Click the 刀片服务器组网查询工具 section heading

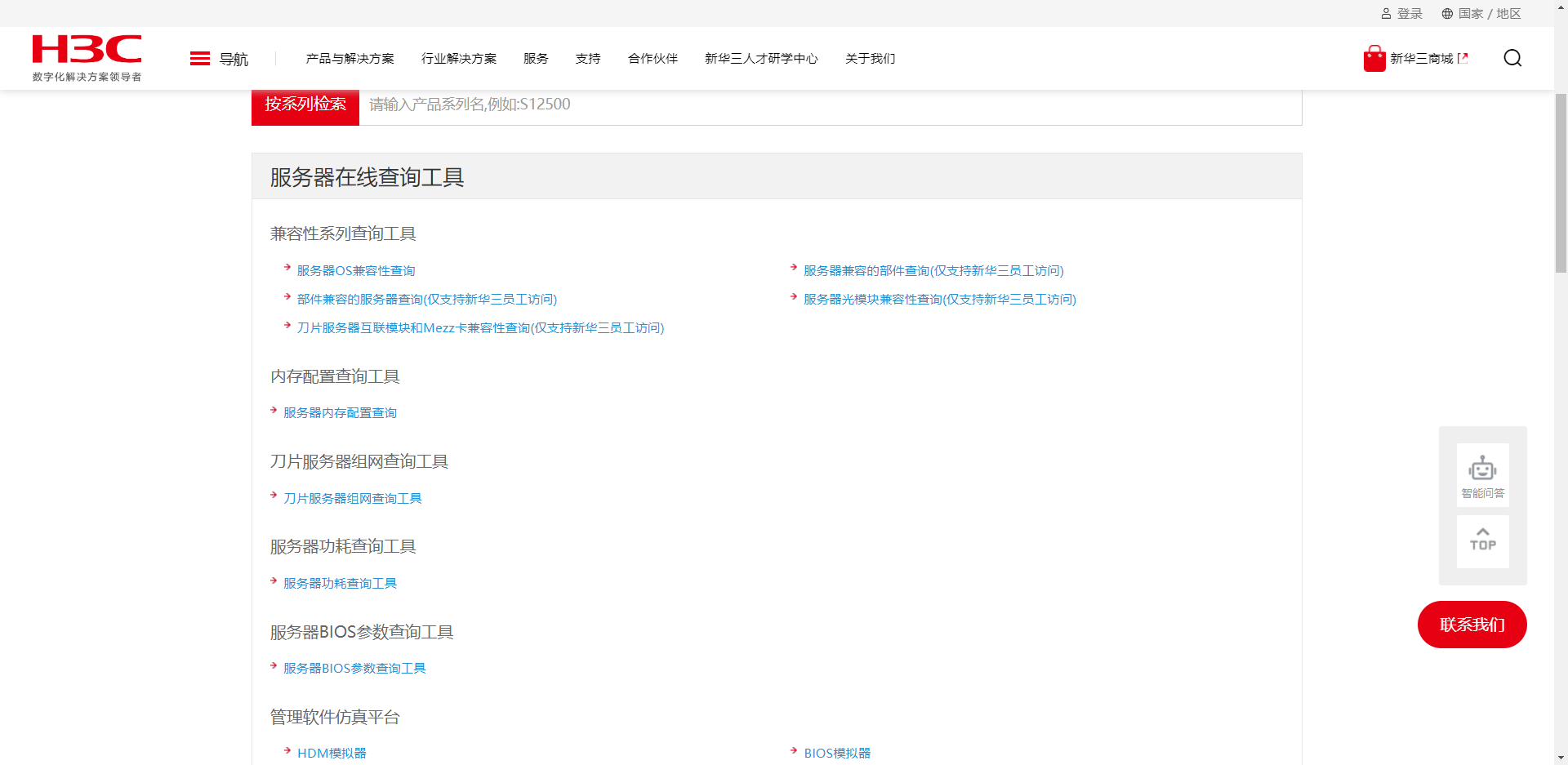click(x=359, y=462)
